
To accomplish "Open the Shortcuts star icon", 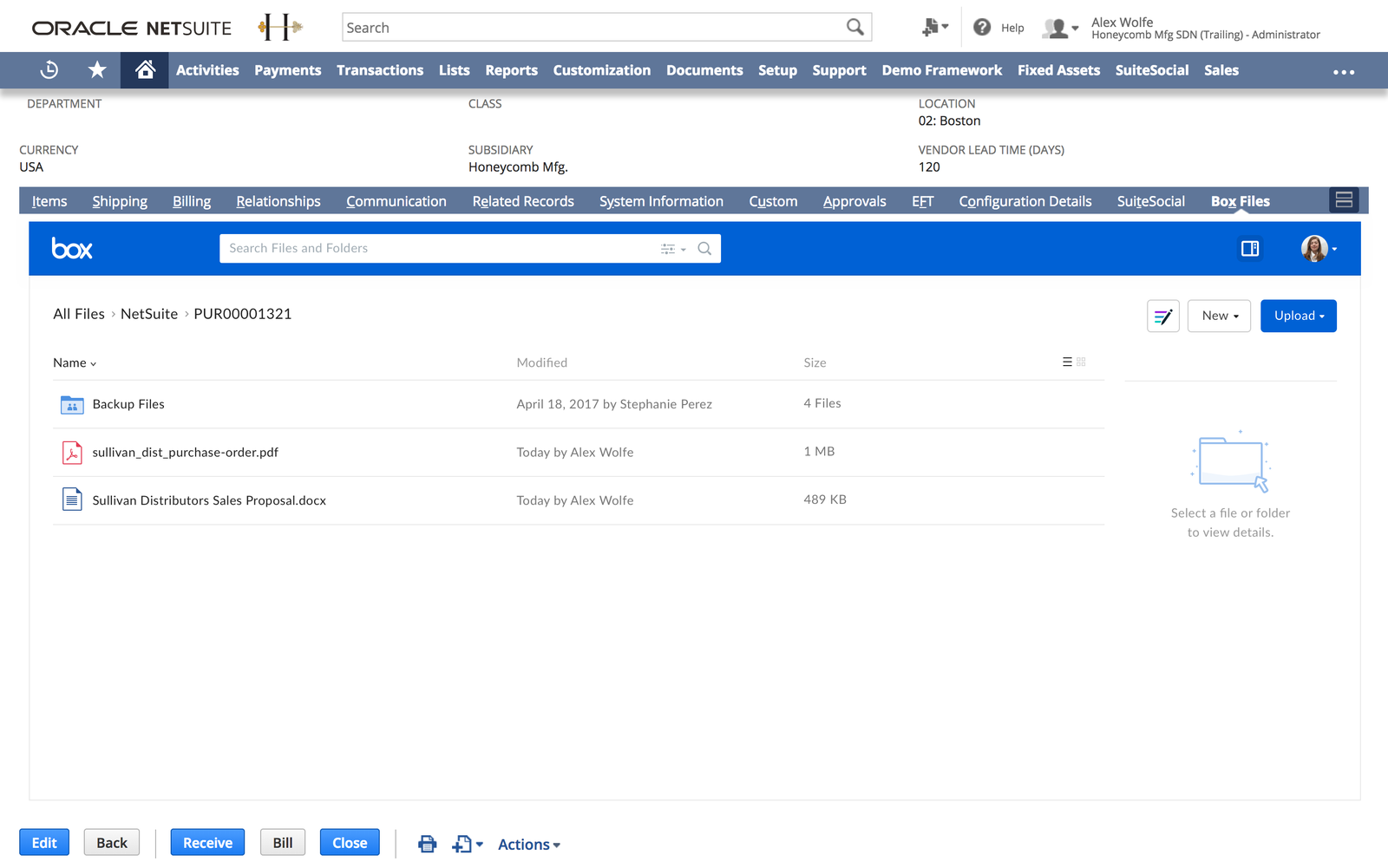I will click(97, 70).
